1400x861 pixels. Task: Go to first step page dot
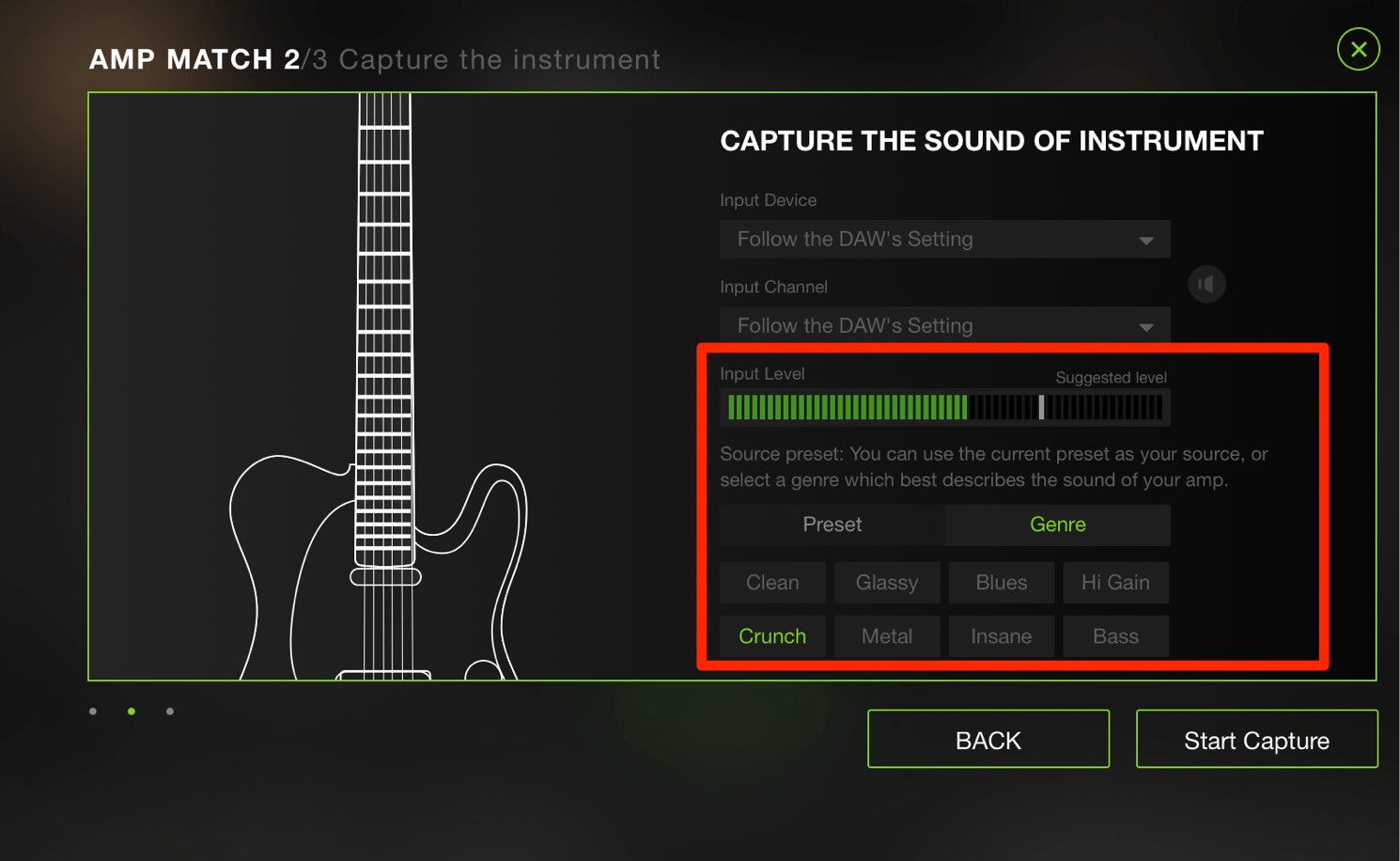93,712
